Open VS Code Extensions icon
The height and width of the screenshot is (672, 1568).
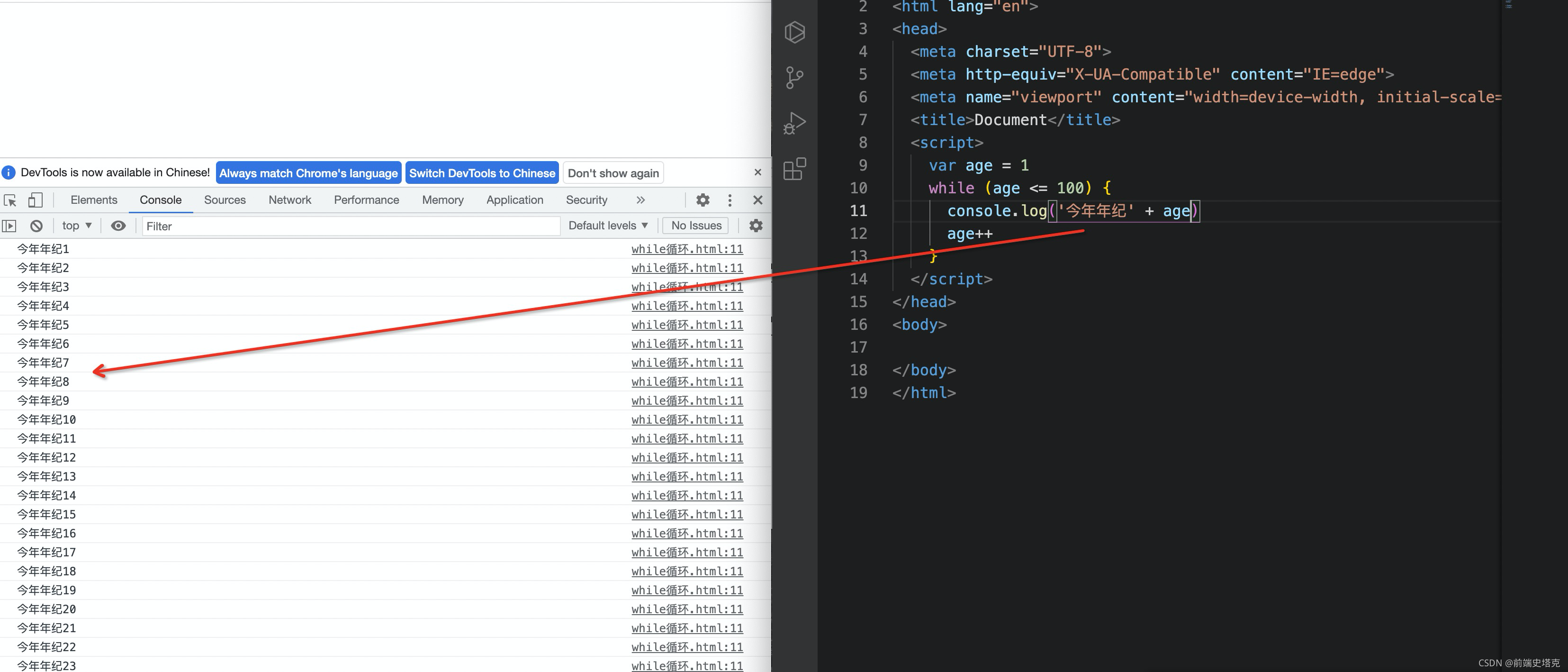click(794, 169)
